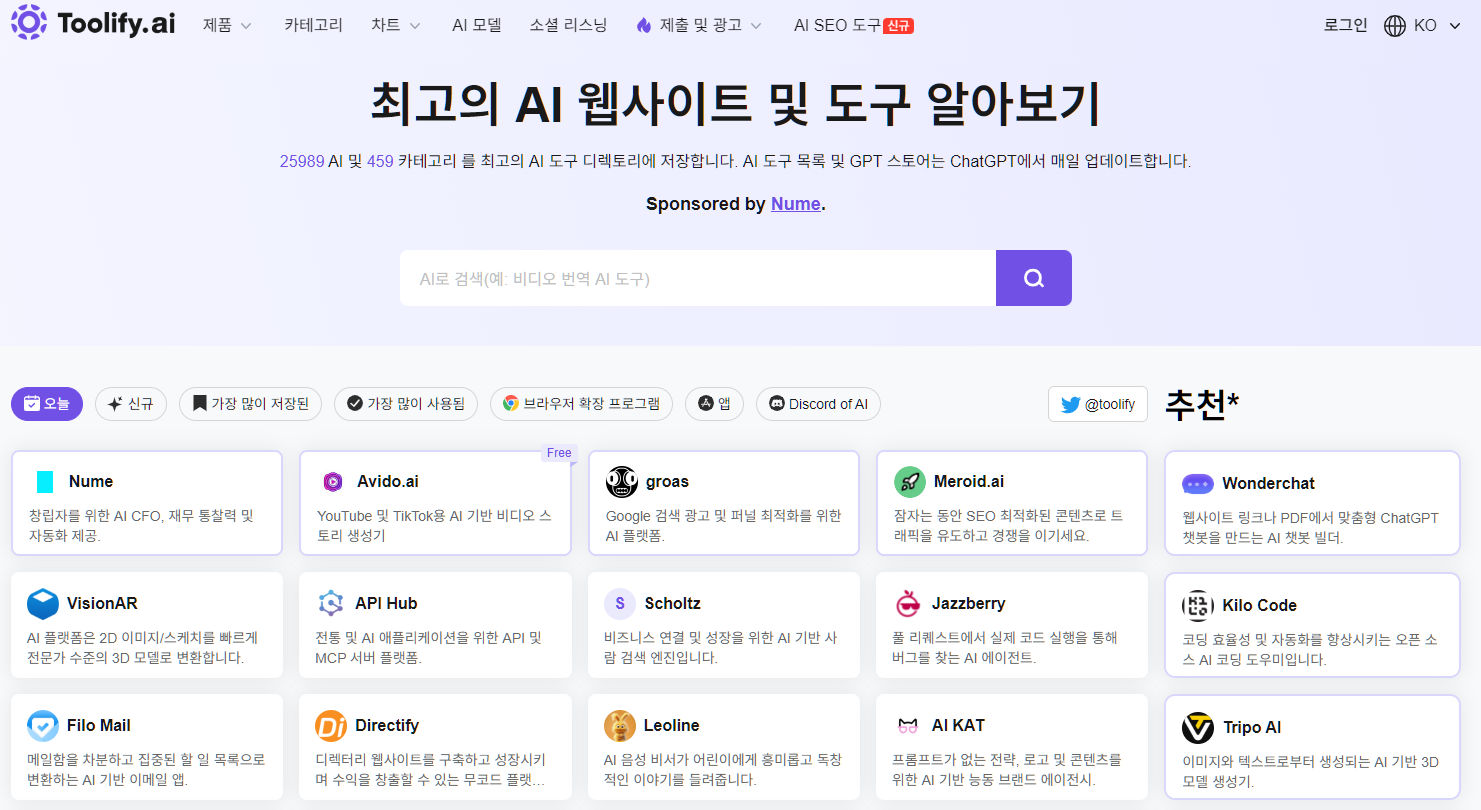The width and height of the screenshot is (1481, 810).
Task: Click the Free badge on Avido.ai
Action: [x=559, y=453]
